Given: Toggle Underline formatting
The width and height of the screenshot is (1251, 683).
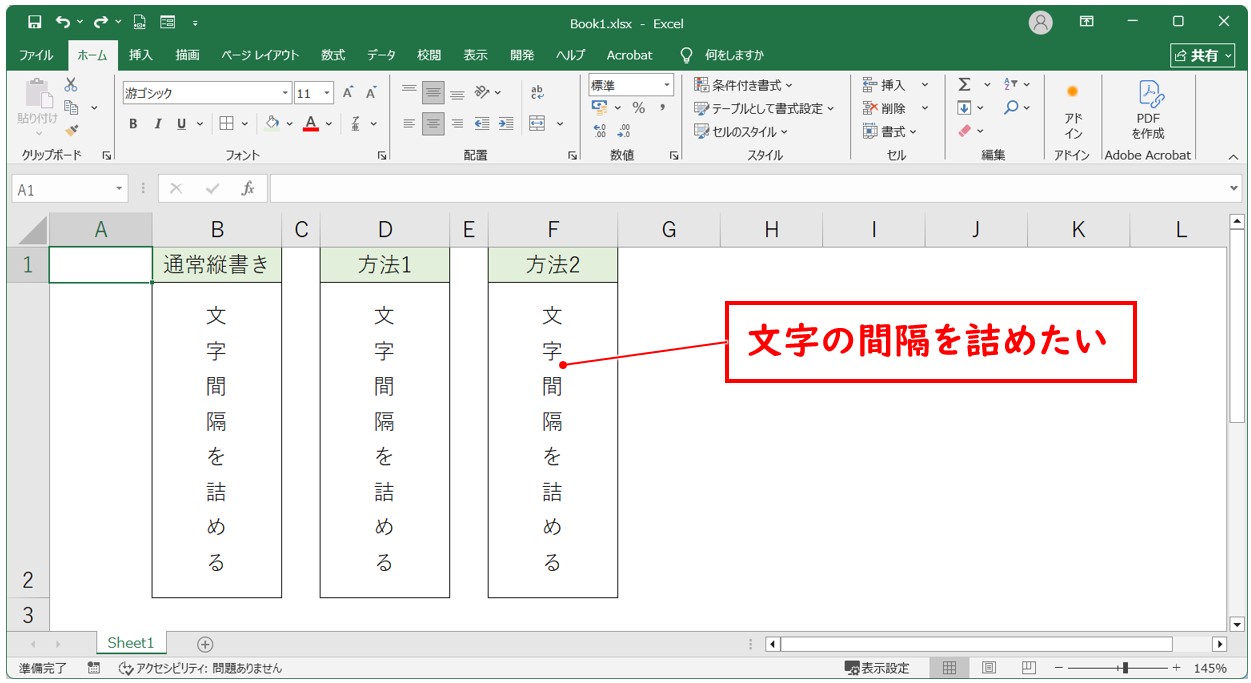Looking at the screenshot, I should [x=181, y=124].
